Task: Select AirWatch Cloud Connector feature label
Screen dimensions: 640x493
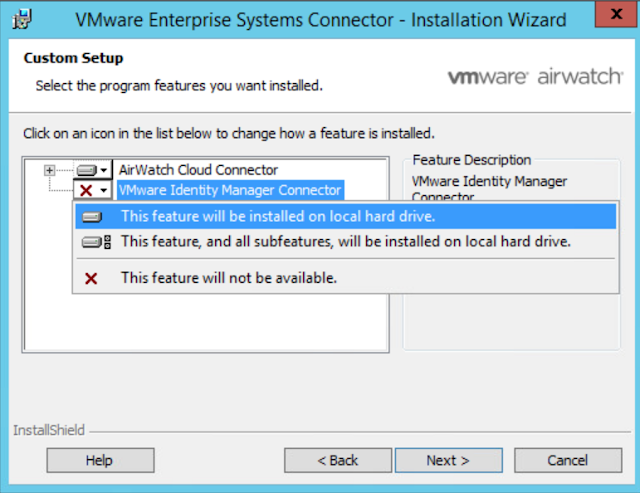Action: point(198,170)
